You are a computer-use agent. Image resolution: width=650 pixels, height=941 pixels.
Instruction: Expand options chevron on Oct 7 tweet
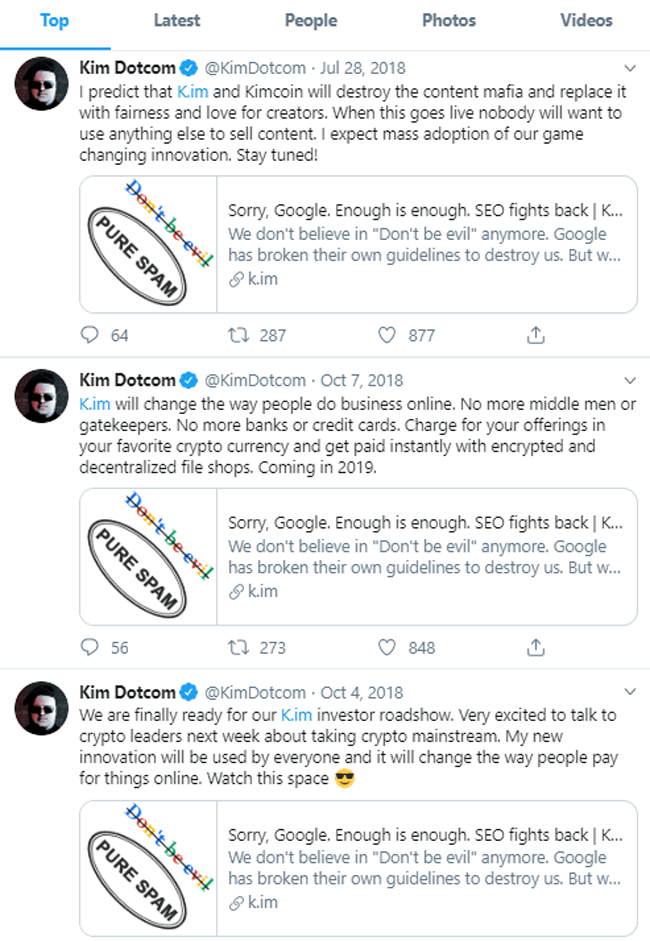tap(630, 380)
